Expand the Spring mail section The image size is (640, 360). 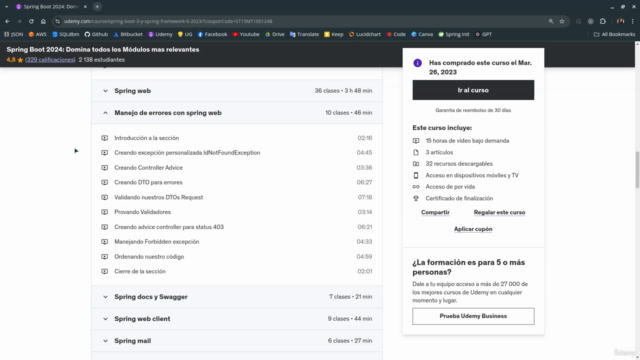(237, 341)
